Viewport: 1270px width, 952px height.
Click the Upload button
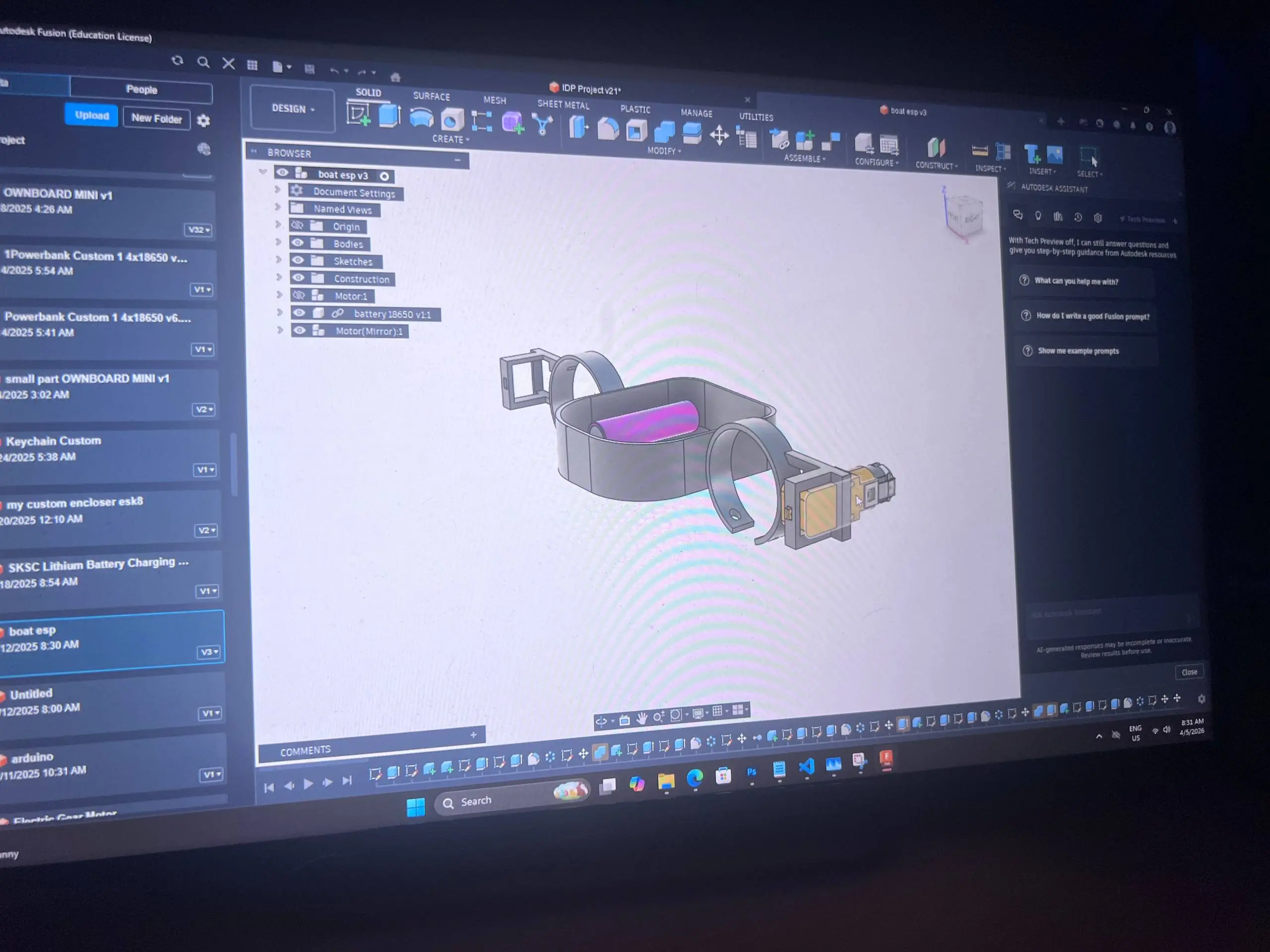point(92,116)
